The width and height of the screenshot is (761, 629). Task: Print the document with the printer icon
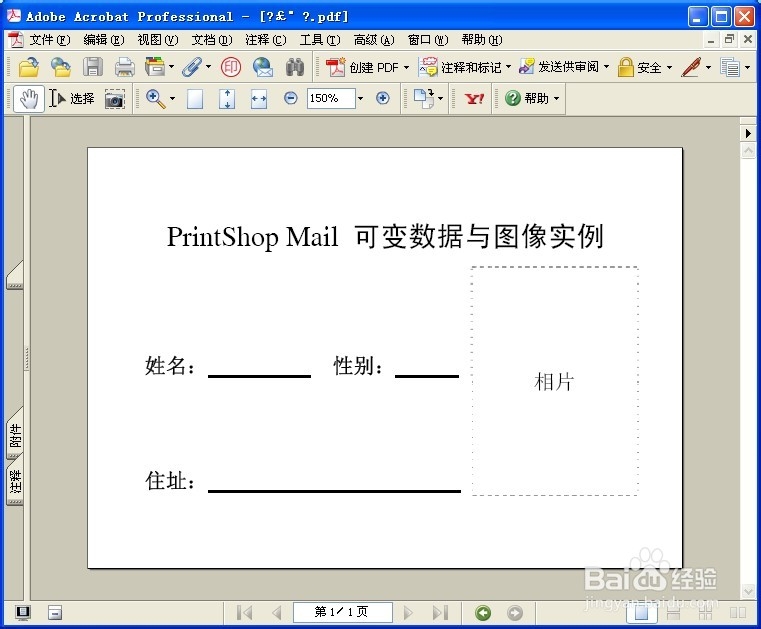pyautogui.click(x=125, y=67)
